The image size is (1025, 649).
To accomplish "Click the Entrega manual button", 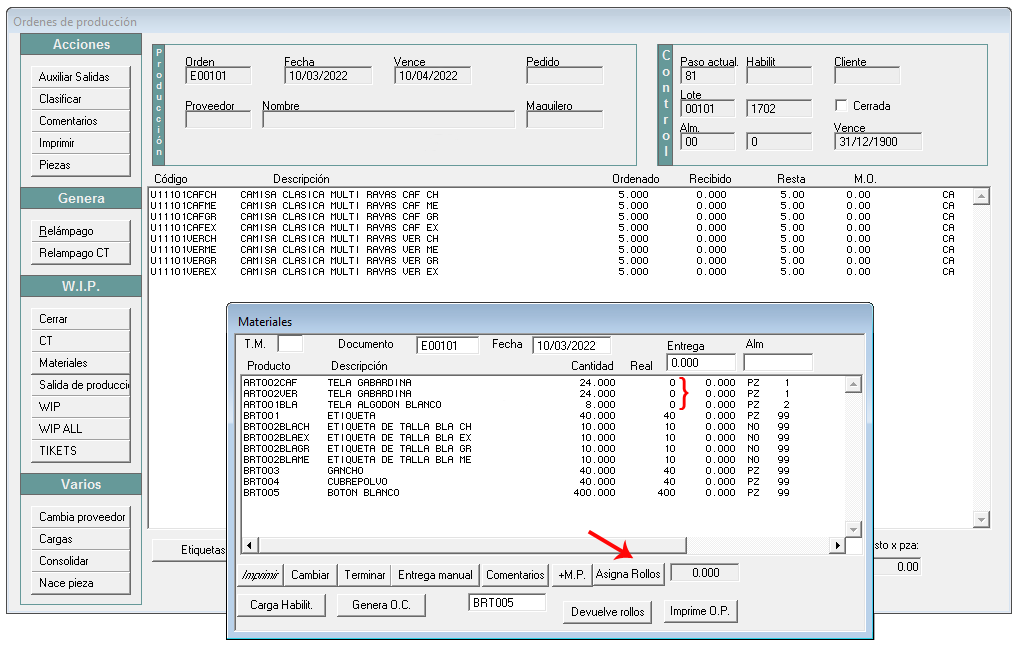I will click(x=435, y=575).
